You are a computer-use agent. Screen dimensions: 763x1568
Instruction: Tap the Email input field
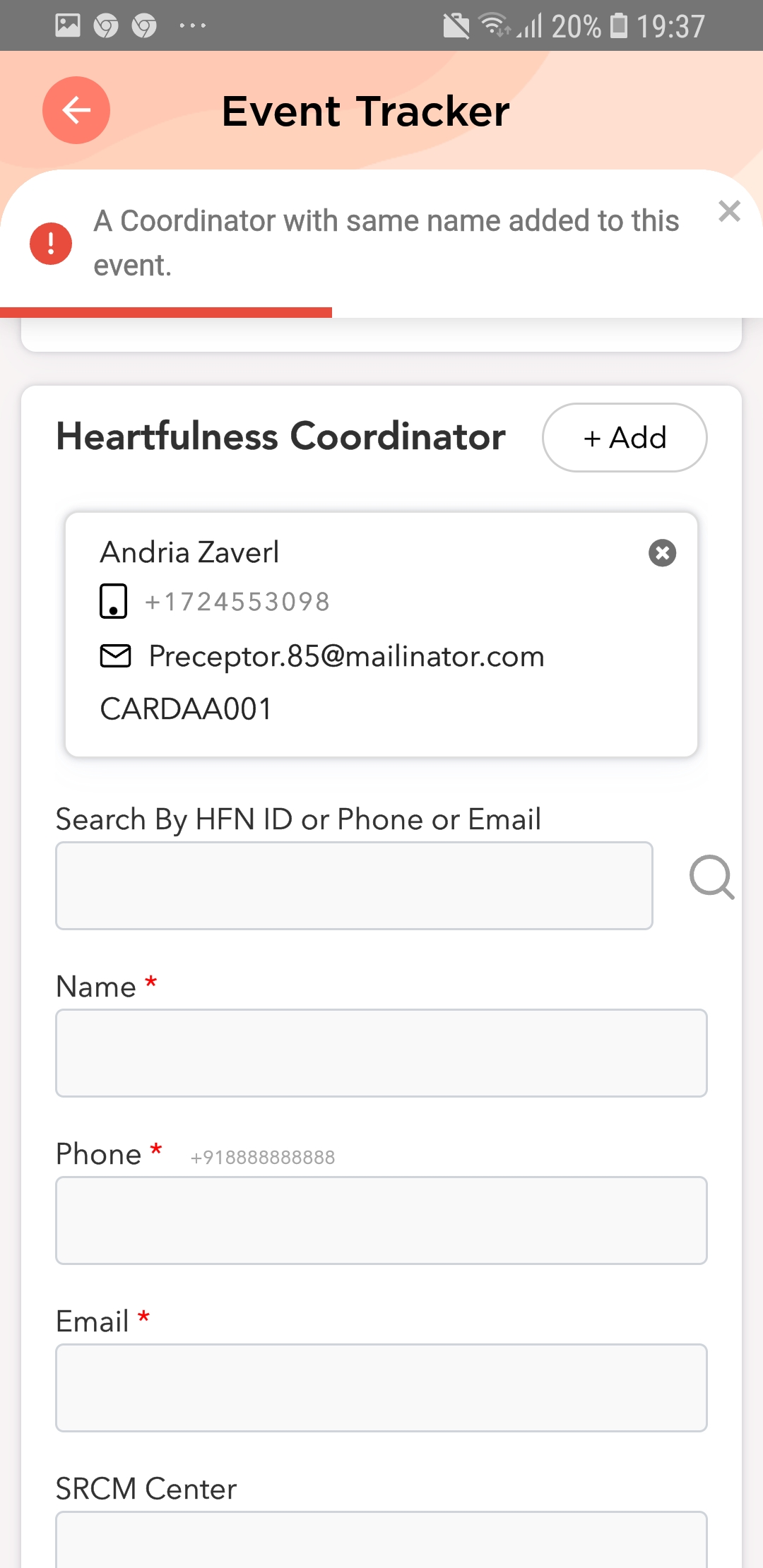point(381,1388)
